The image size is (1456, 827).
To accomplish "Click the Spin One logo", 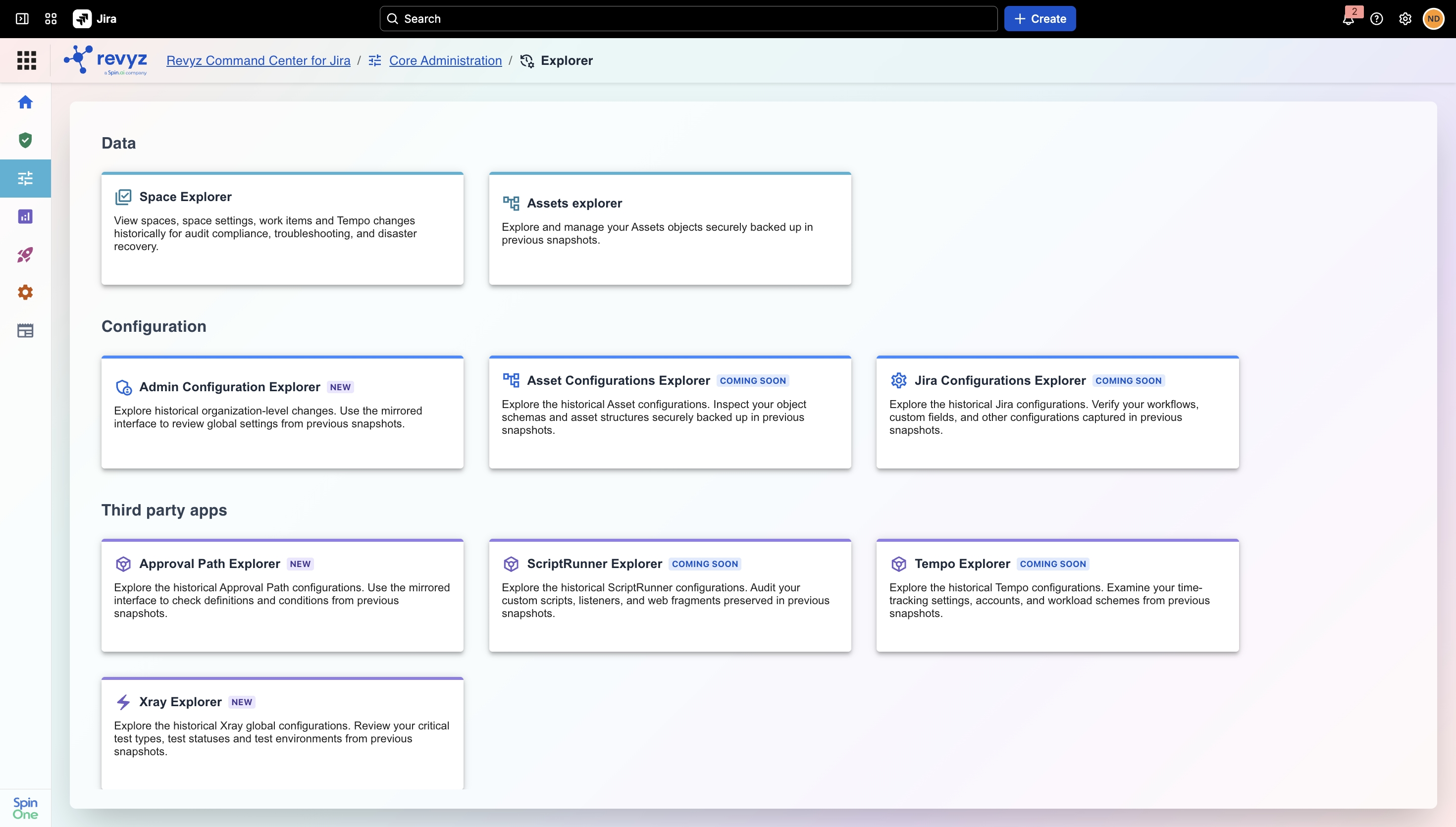I will [x=26, y=808].
